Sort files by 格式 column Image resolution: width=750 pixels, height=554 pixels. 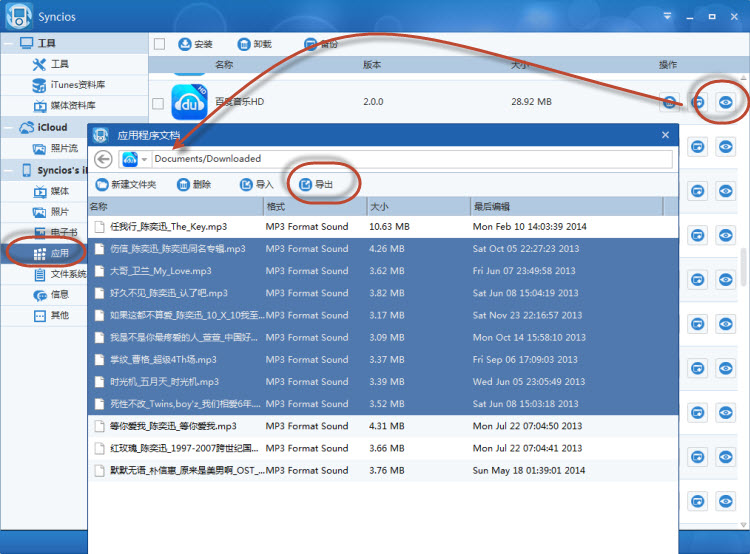(315, 206)
